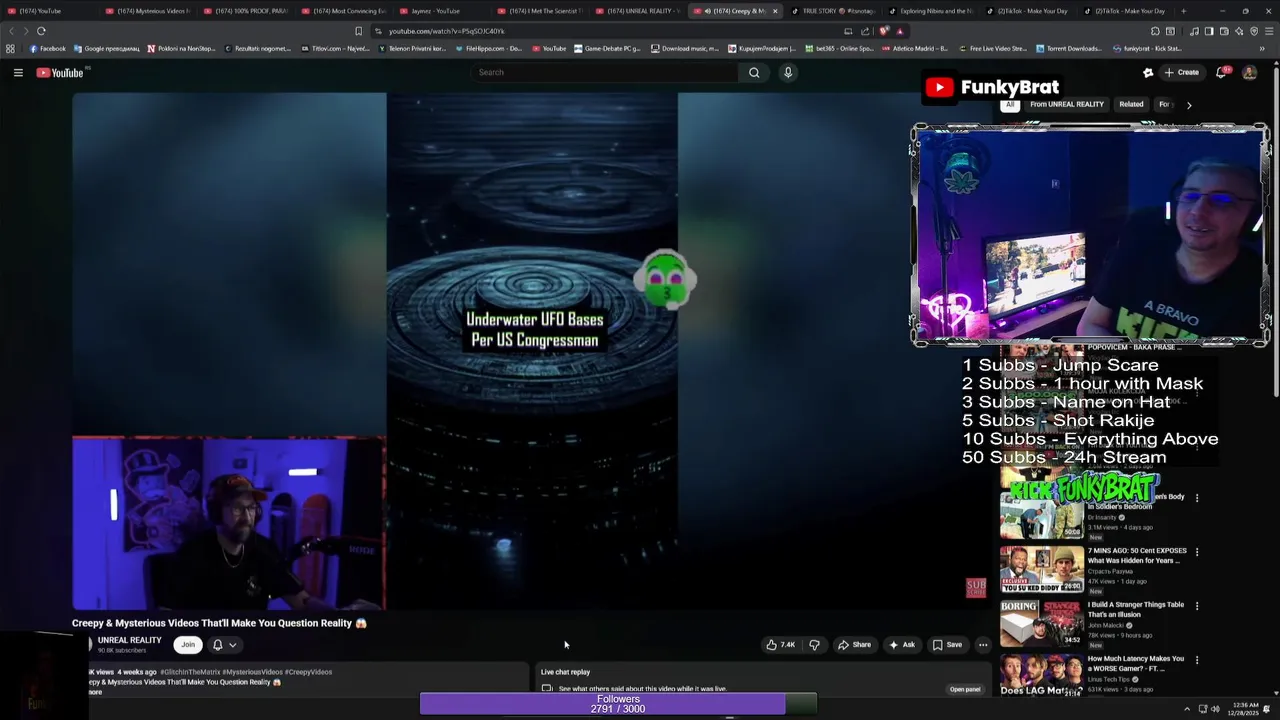Switch to the '100% PROOF, PARA...' browser tab

pos(244,11)
